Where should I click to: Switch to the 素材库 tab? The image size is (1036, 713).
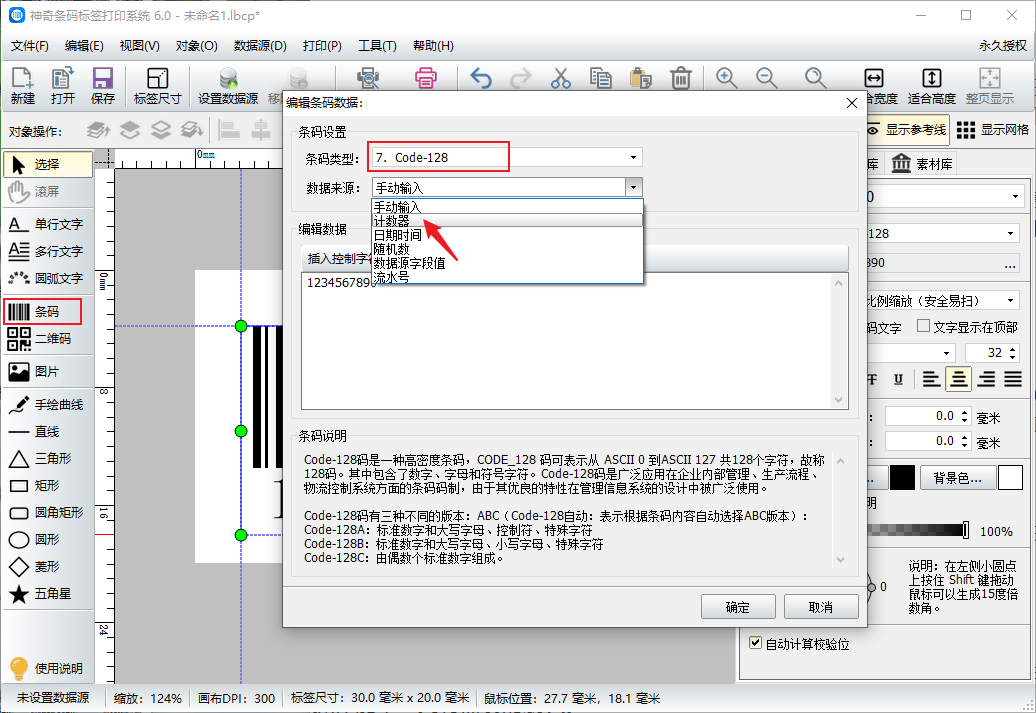point(923,164)
